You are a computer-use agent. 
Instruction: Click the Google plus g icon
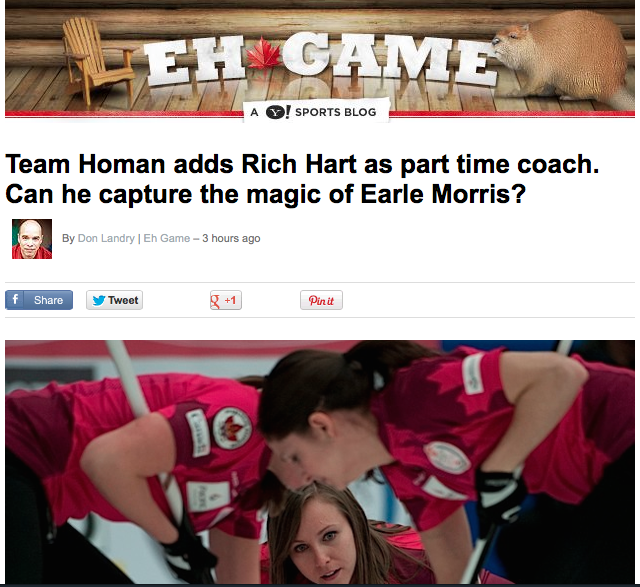coord(215,301)
